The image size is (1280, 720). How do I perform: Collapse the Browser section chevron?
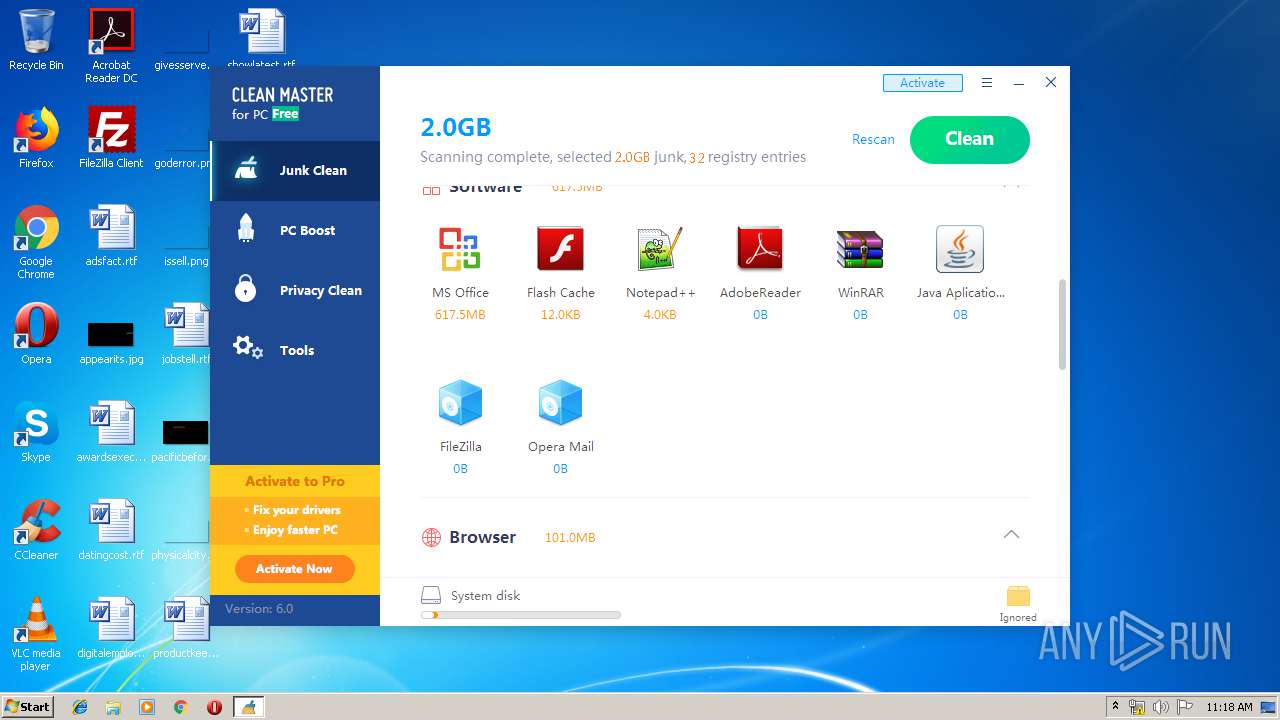point(1011,535)
